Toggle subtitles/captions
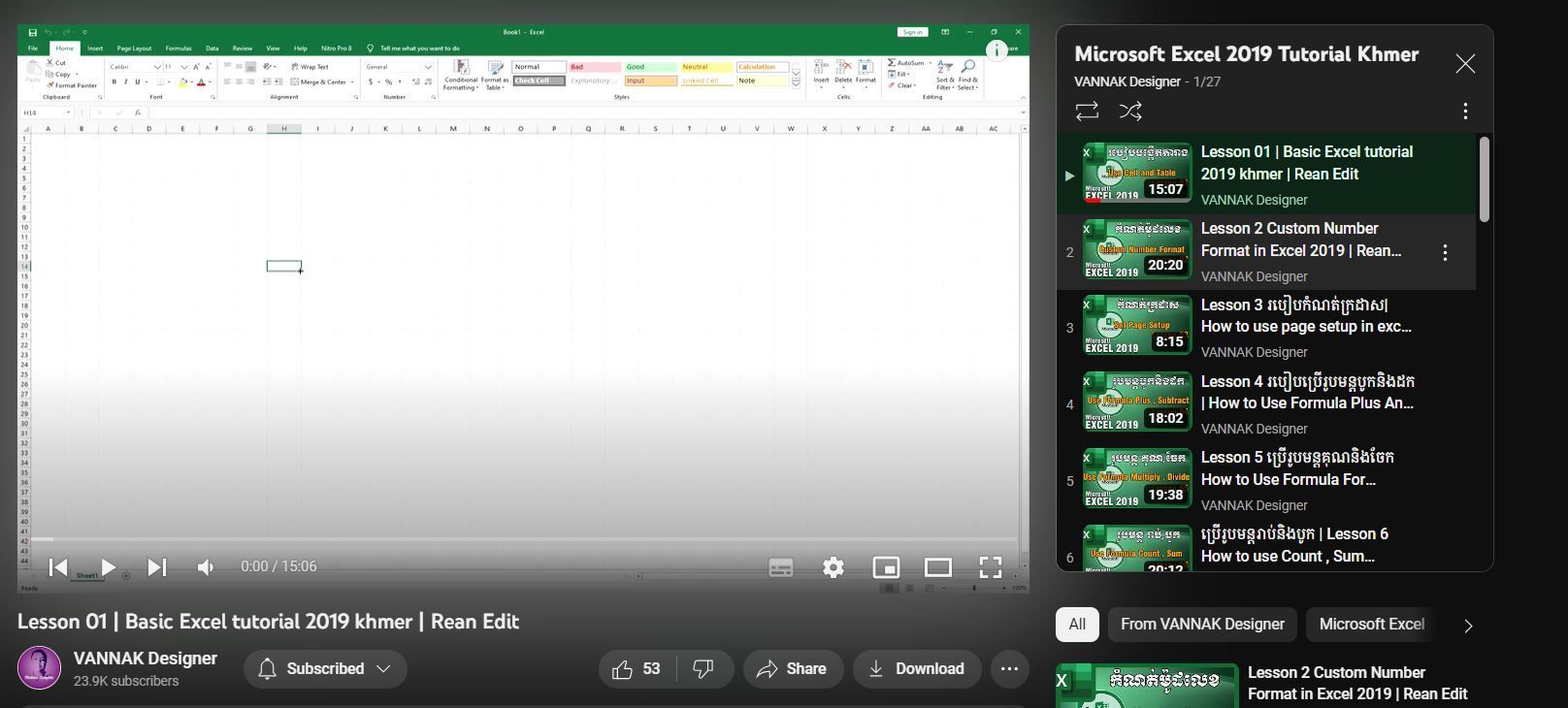Image resolution: width=1568 pixels, height=708 pixels. [x=781, y=567]
